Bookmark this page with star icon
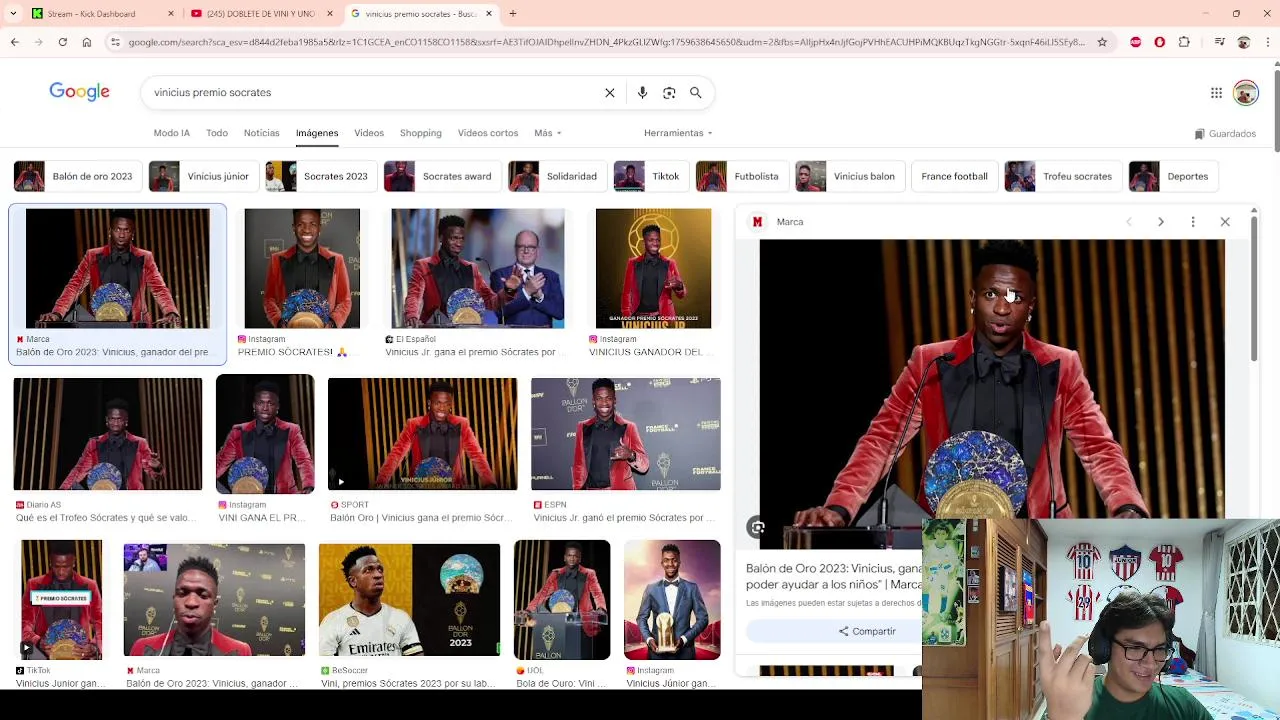Viewport: 1280px width, 720px height. pyautogui.click(x=1102, y=42)
